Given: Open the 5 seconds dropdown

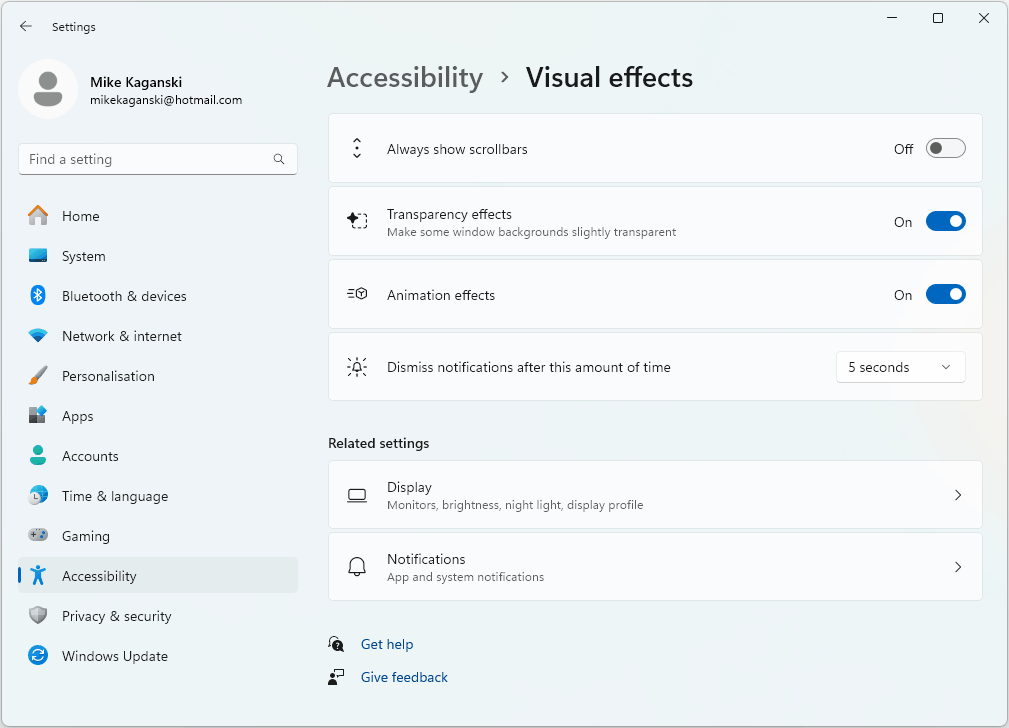Looking at the screenshot, I should click(x=900, y=367).
